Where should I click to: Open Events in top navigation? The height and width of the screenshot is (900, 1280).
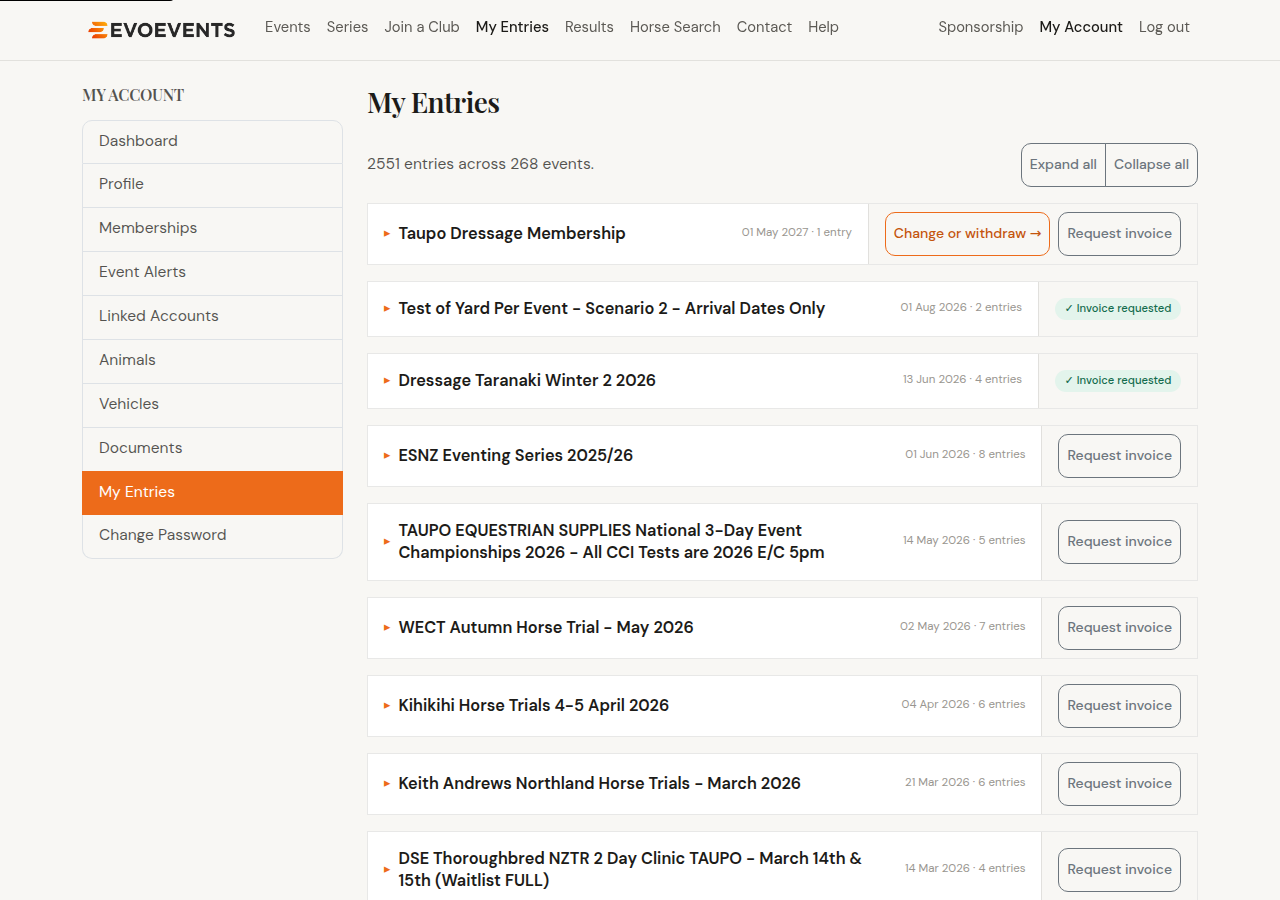coord(288,27)
